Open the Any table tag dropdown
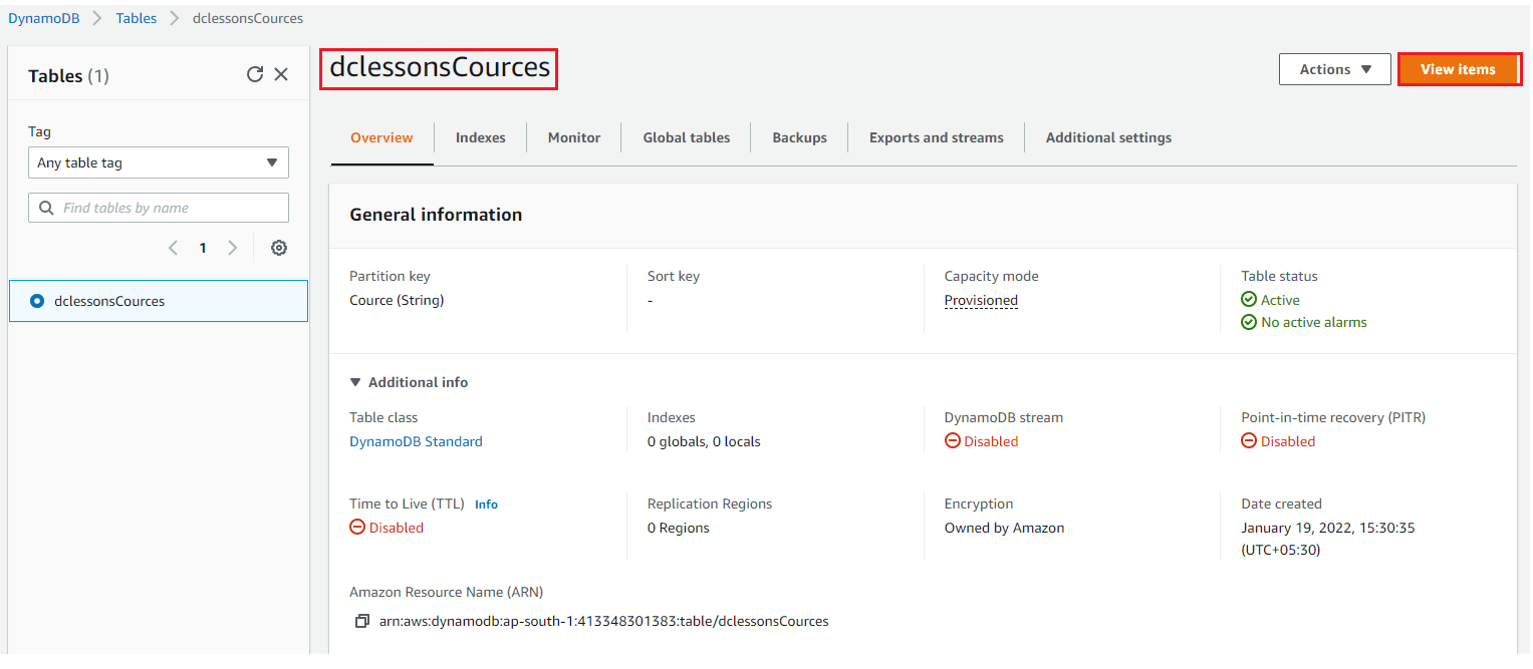The height and width of the screenshot is (669, 1533). (158, 163)
